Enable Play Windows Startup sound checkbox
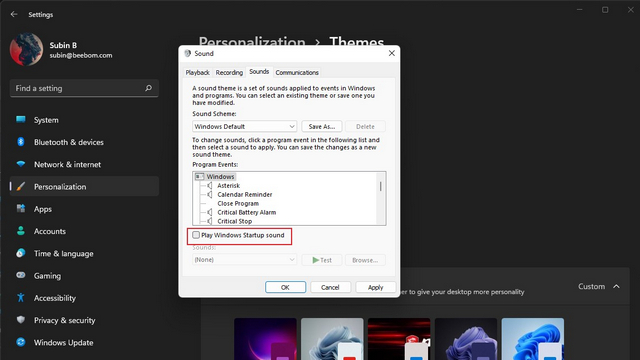Viewport: 640px width, 360px height. pyautogui.click(x=196, y=235)
